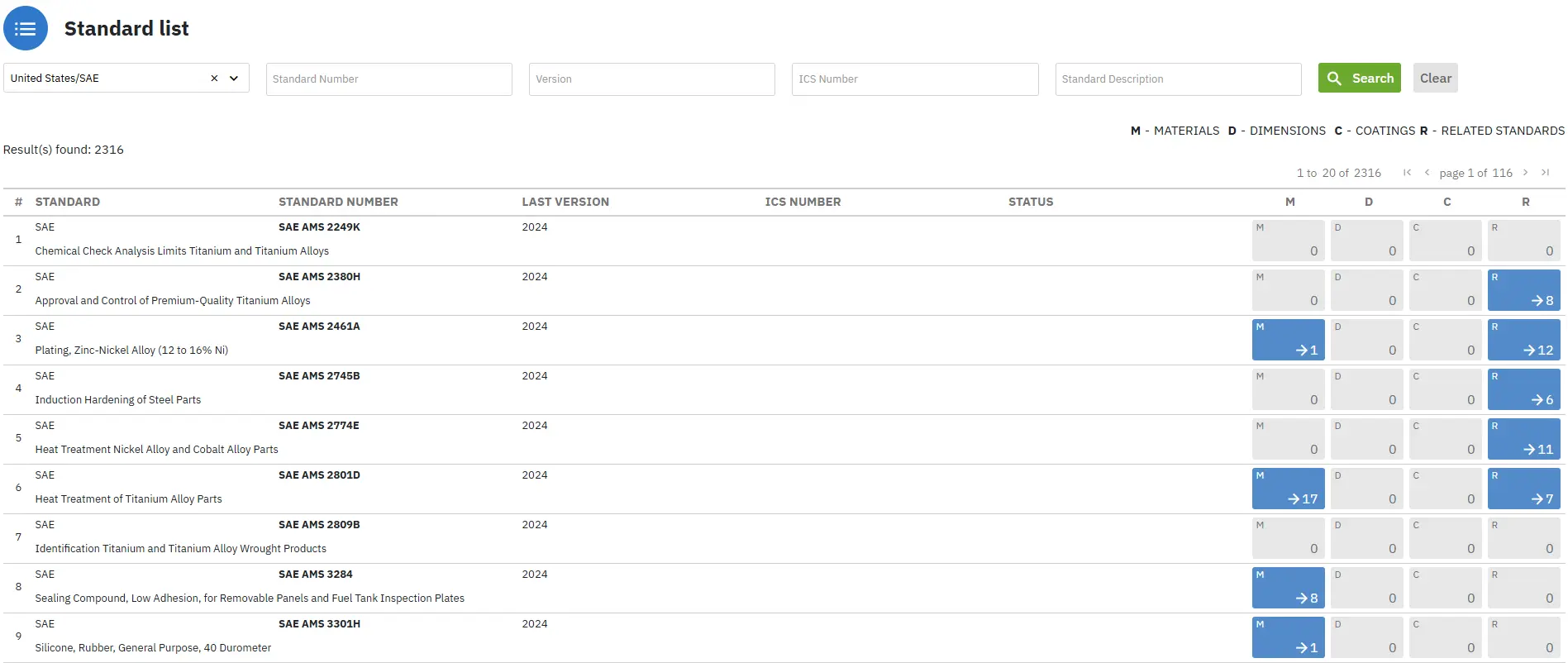Click empty coatings cell for SAE AMS 2801D
The height and width of the screenshot is (663, 1568).
[1445, 489]
